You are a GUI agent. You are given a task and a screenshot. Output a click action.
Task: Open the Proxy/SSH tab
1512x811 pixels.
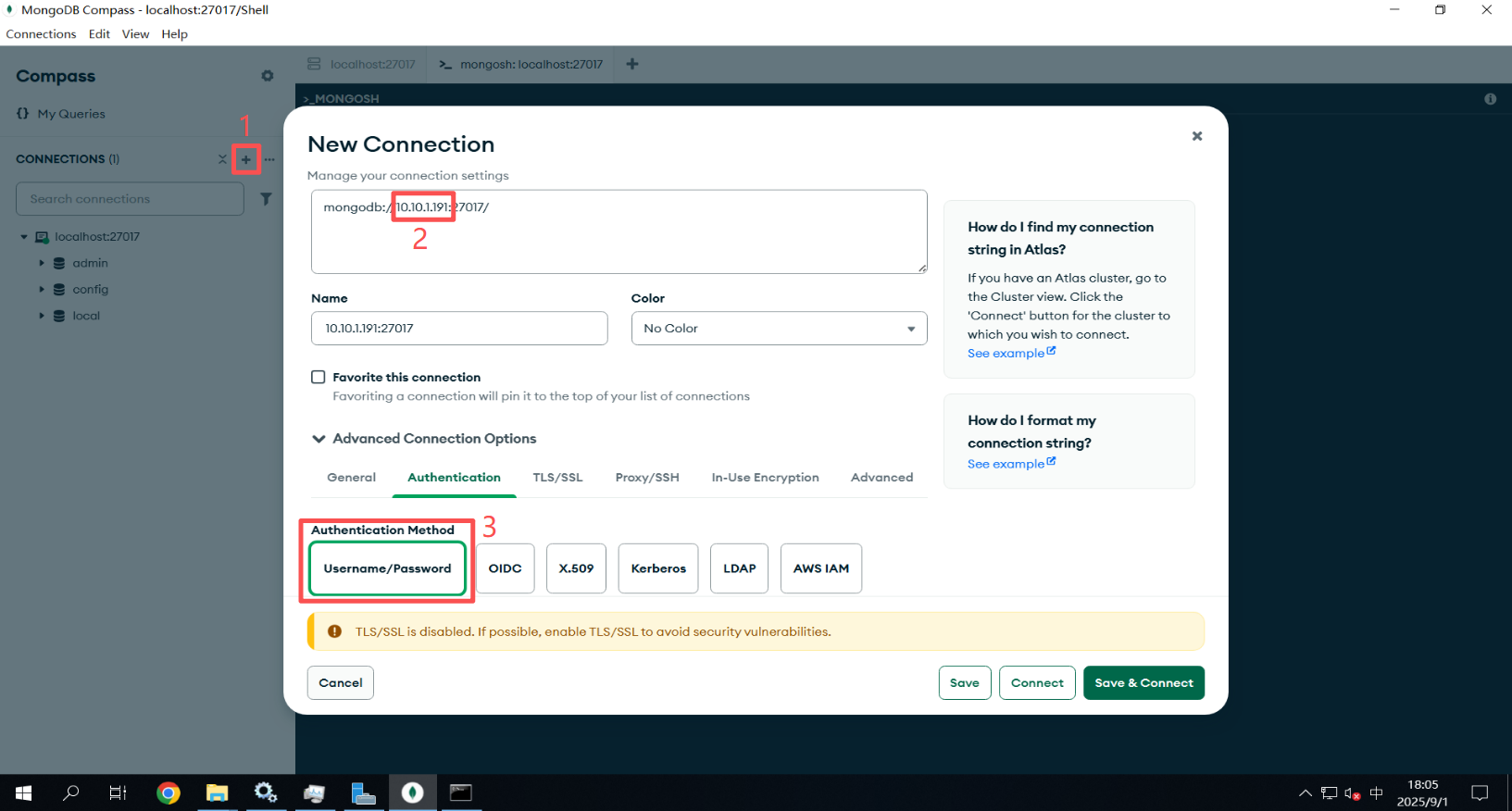[647, 478]
